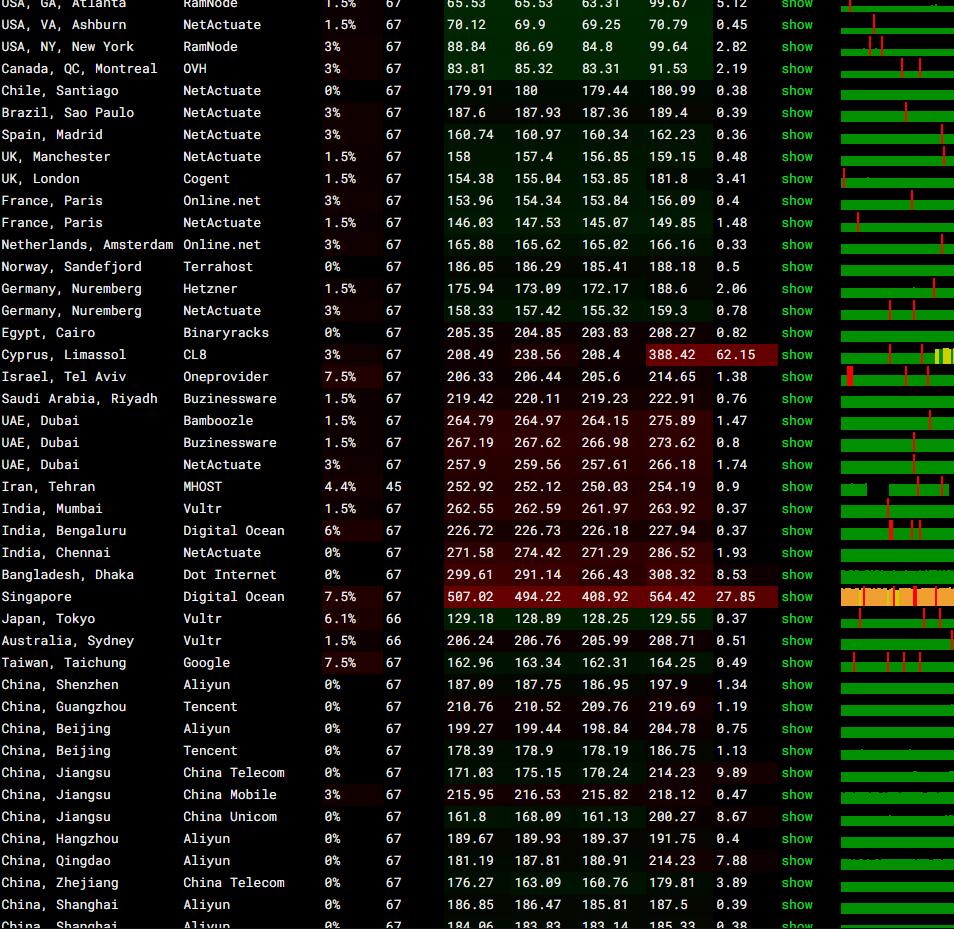Click latency graph for Taiwan, Taichung
Viewport: 954px width, 929px height.
tap(897, 663)
